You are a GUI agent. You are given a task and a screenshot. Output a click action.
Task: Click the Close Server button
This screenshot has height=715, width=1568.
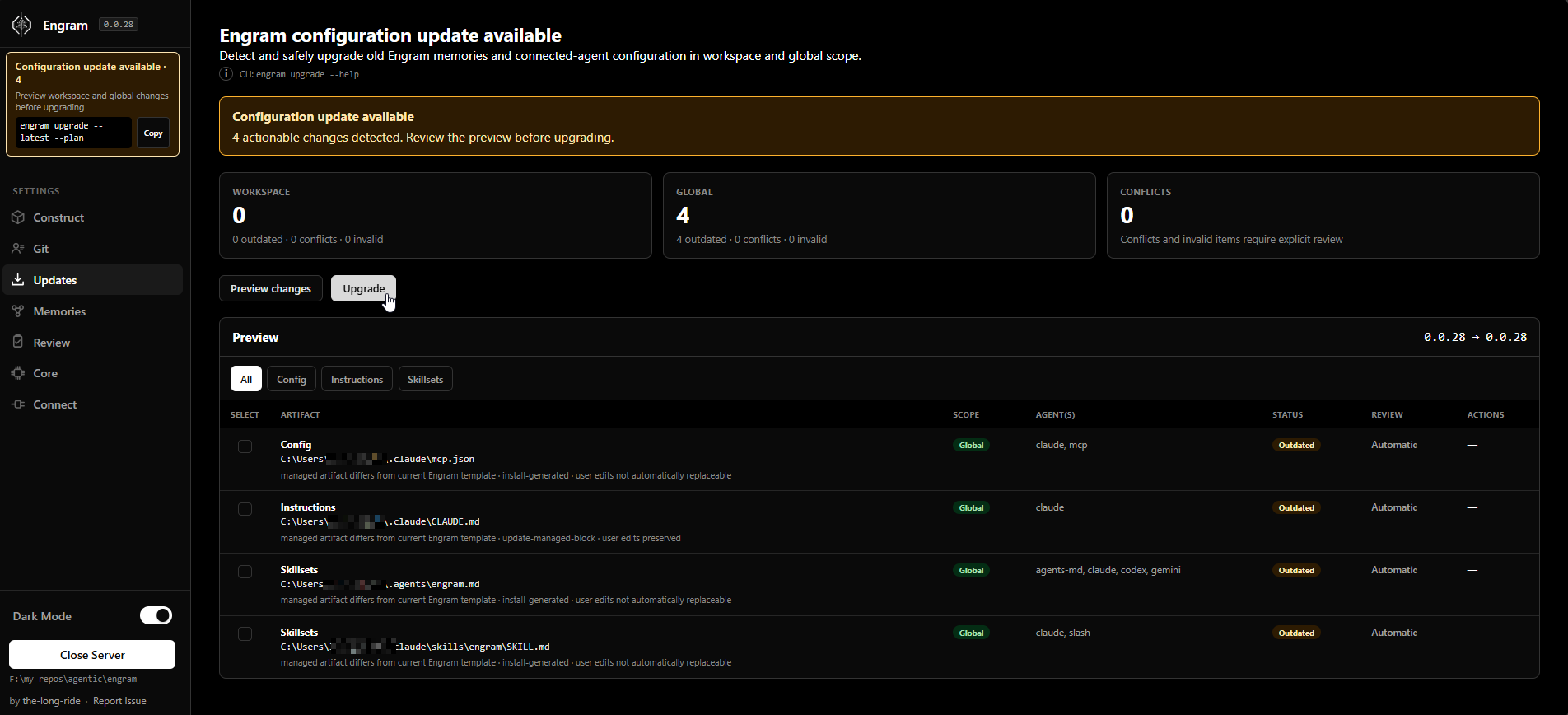pos(92,655)
